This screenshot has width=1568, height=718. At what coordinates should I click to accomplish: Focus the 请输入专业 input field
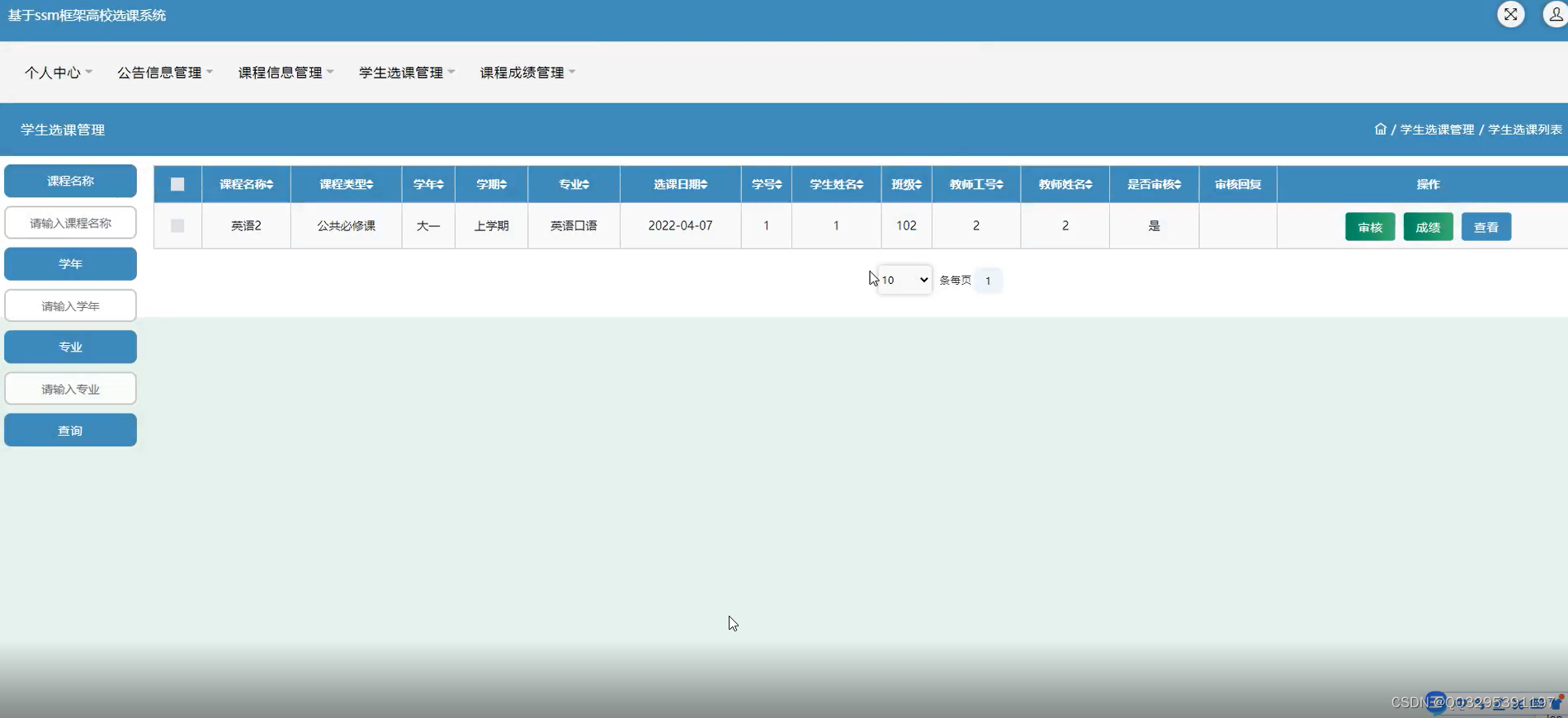pos(70,389)
